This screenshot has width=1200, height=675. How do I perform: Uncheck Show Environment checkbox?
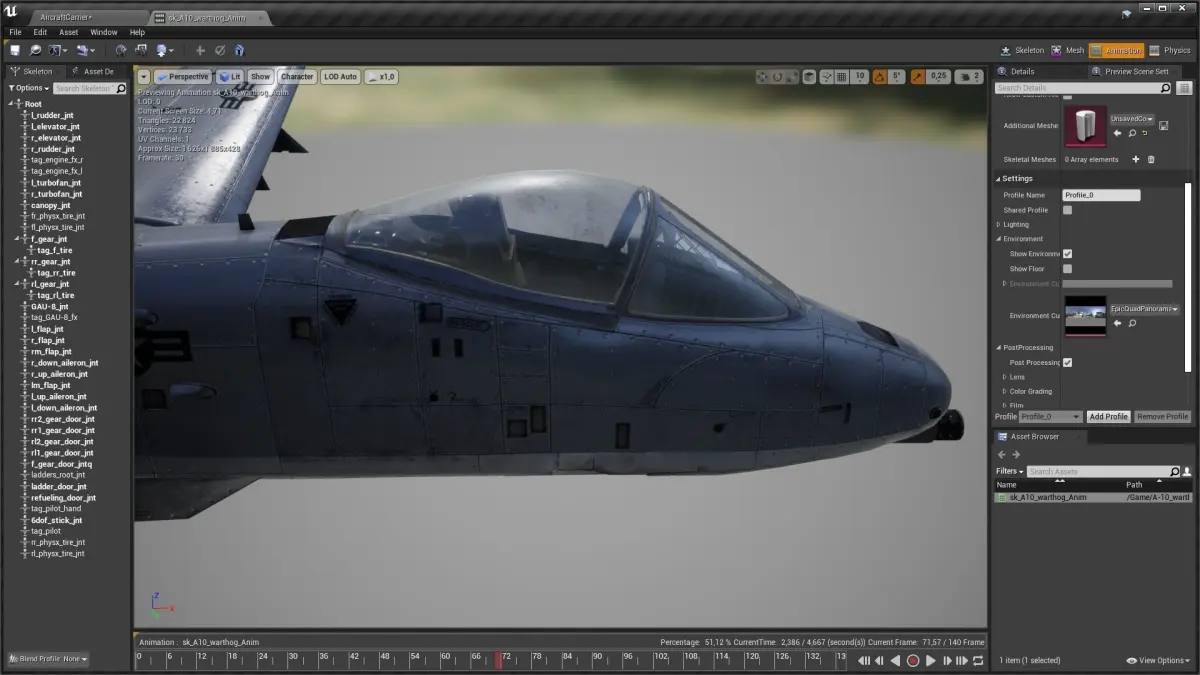[1067, 254]
